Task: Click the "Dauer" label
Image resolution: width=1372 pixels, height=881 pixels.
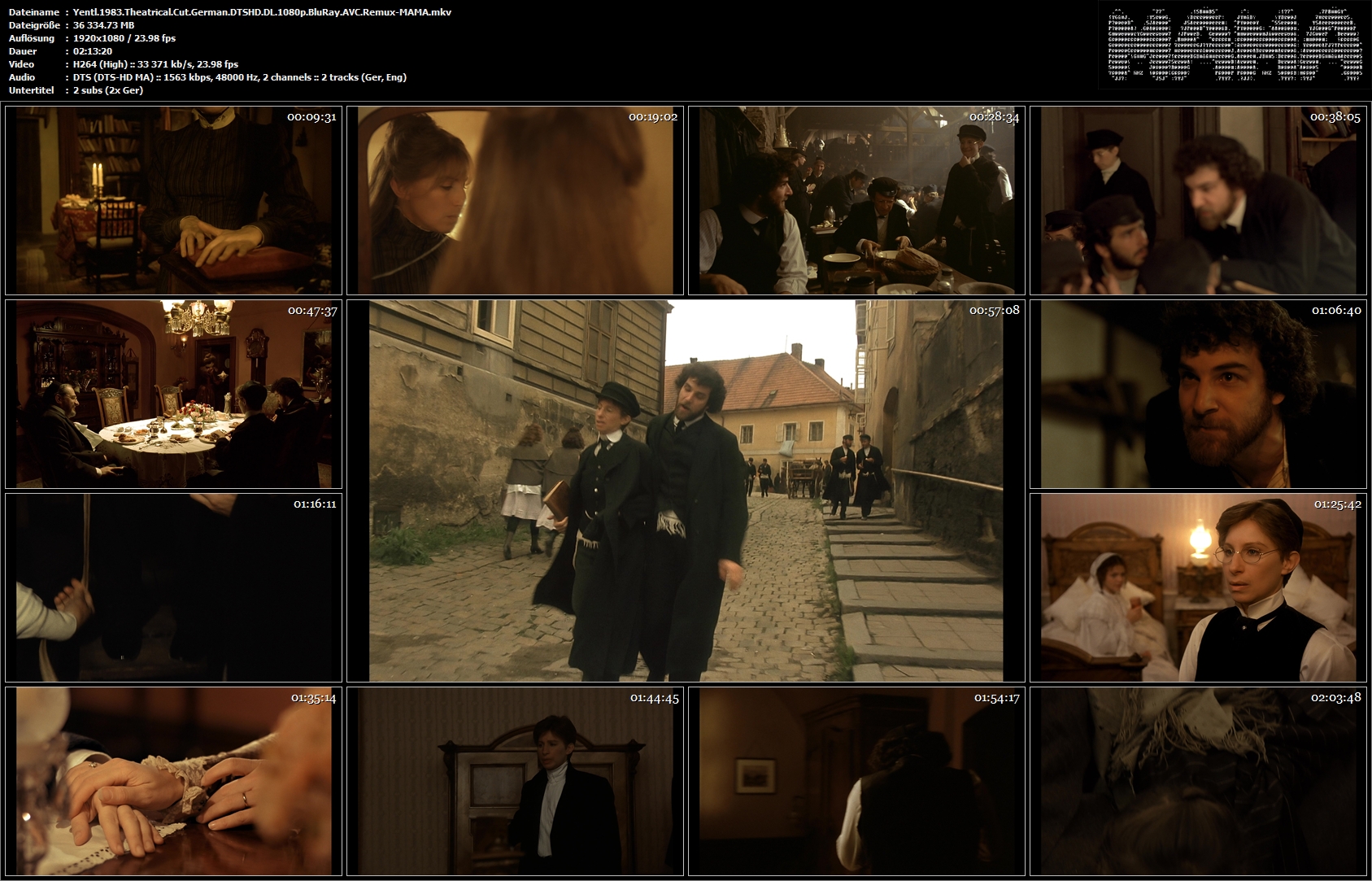Action: pyautogui.click(x=22, y=51)
